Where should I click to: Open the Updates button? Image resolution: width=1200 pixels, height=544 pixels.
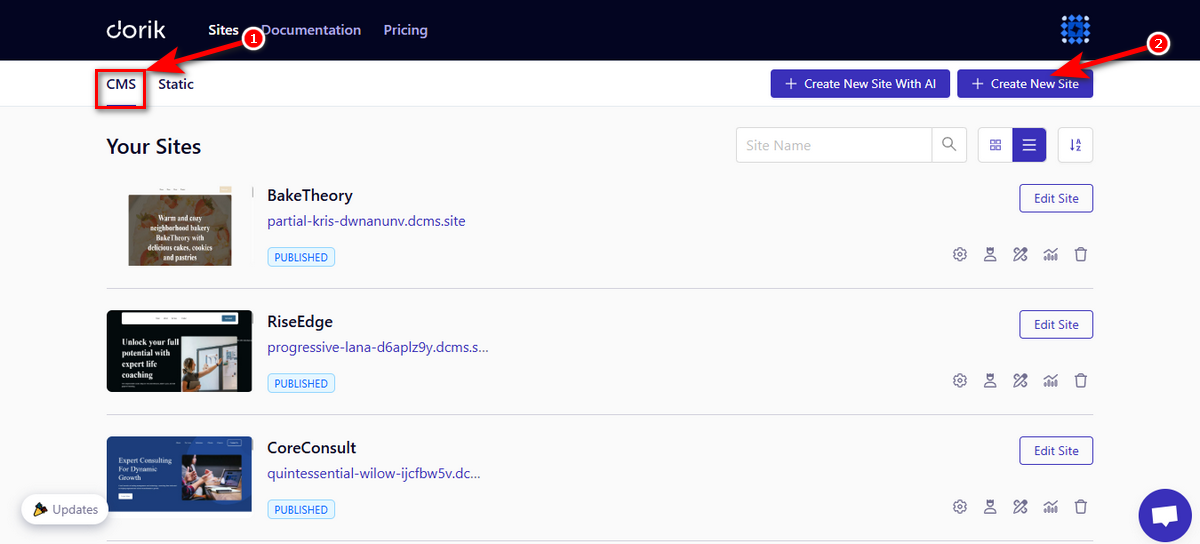tap(65, 509)
